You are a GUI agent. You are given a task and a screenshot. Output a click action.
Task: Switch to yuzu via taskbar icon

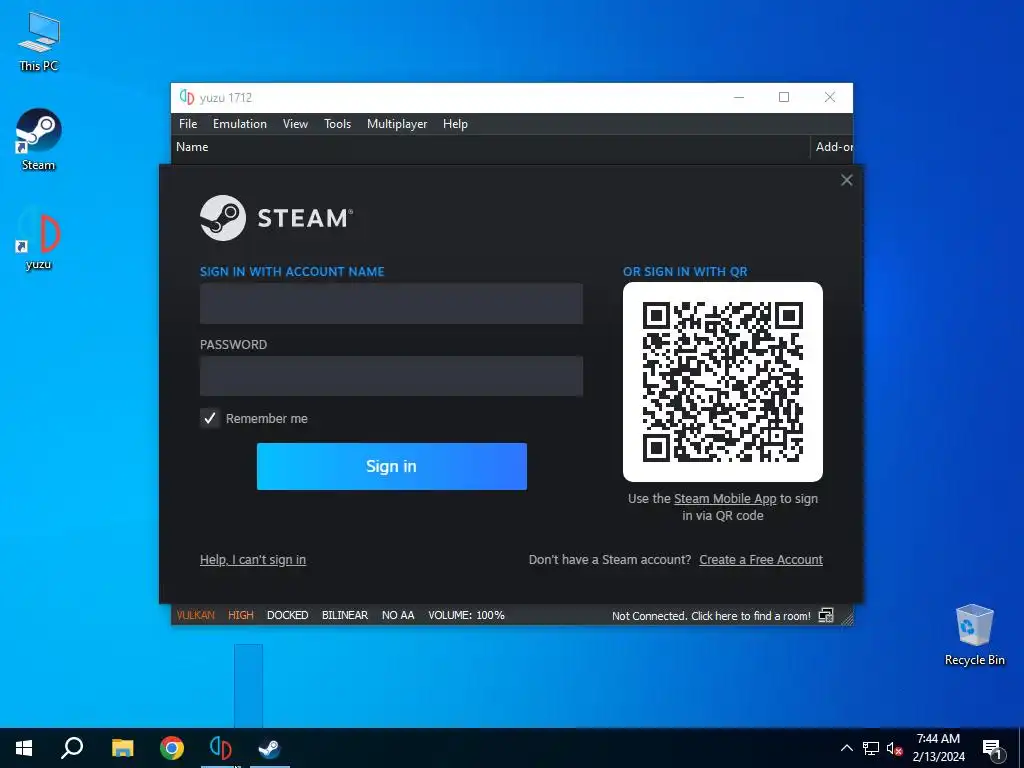(221, 748)
